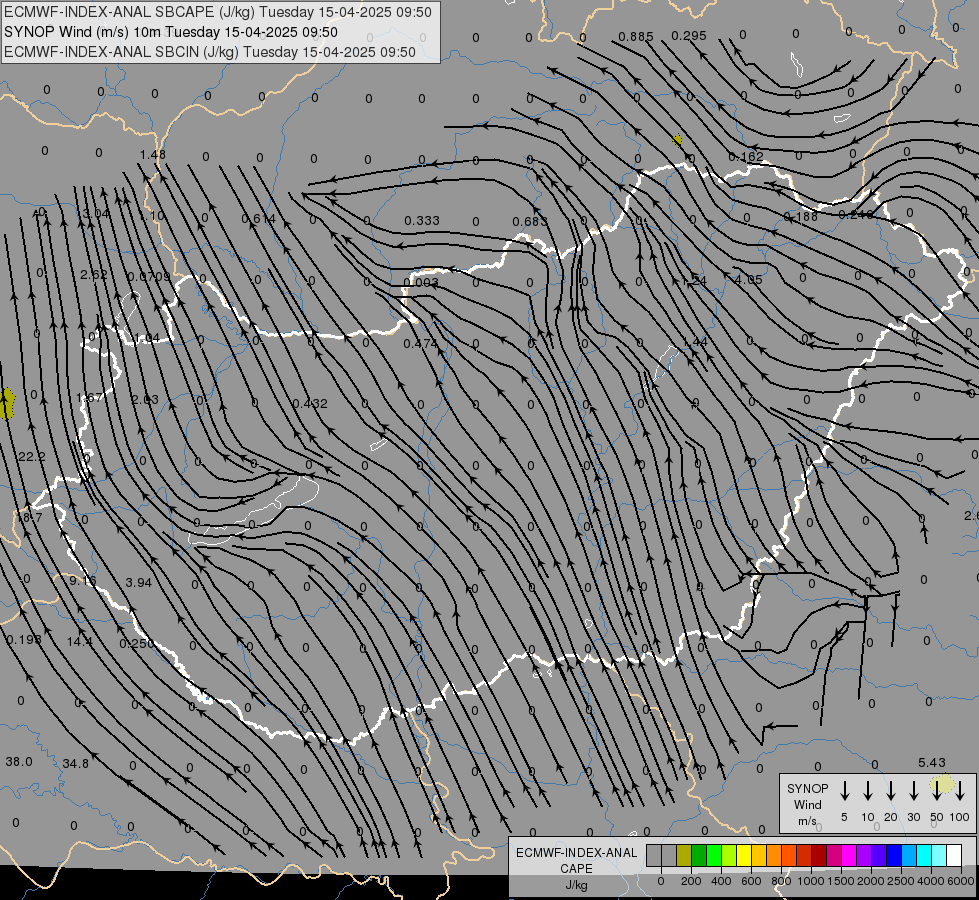Click the 4.05 value on the map
This screenshot has width=979, height=900.
(x=749, y=279)
